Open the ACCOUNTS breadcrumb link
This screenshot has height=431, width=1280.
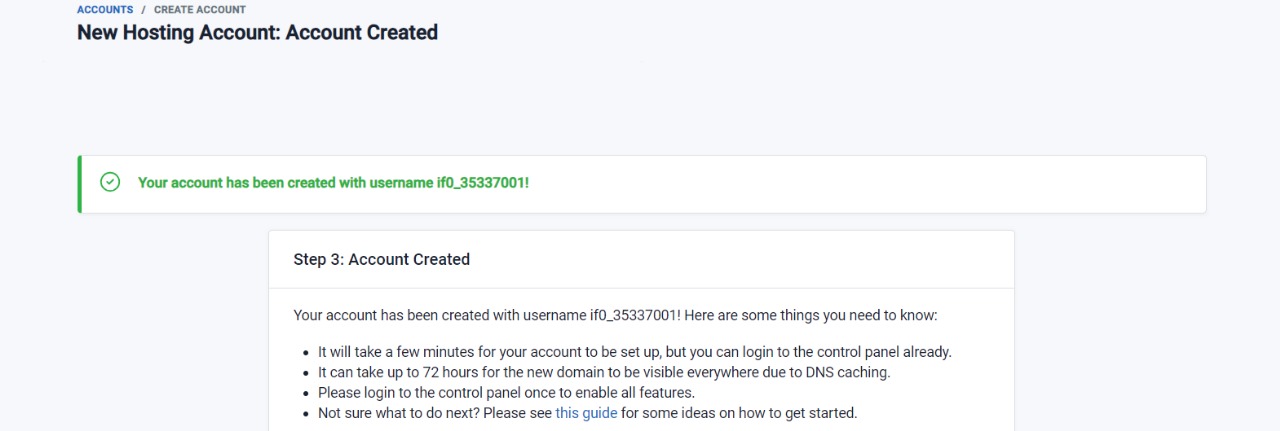pos(105,10)
